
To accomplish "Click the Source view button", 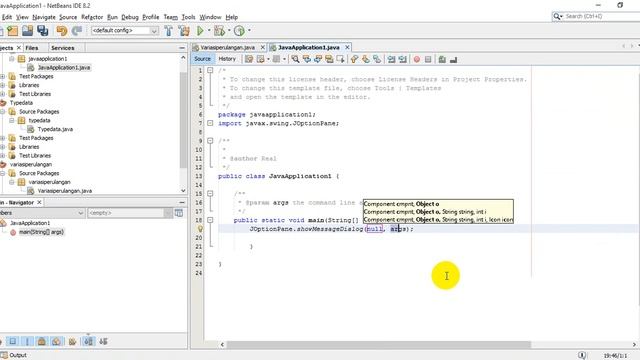I will pyautogui.click(x=202, y=59).
